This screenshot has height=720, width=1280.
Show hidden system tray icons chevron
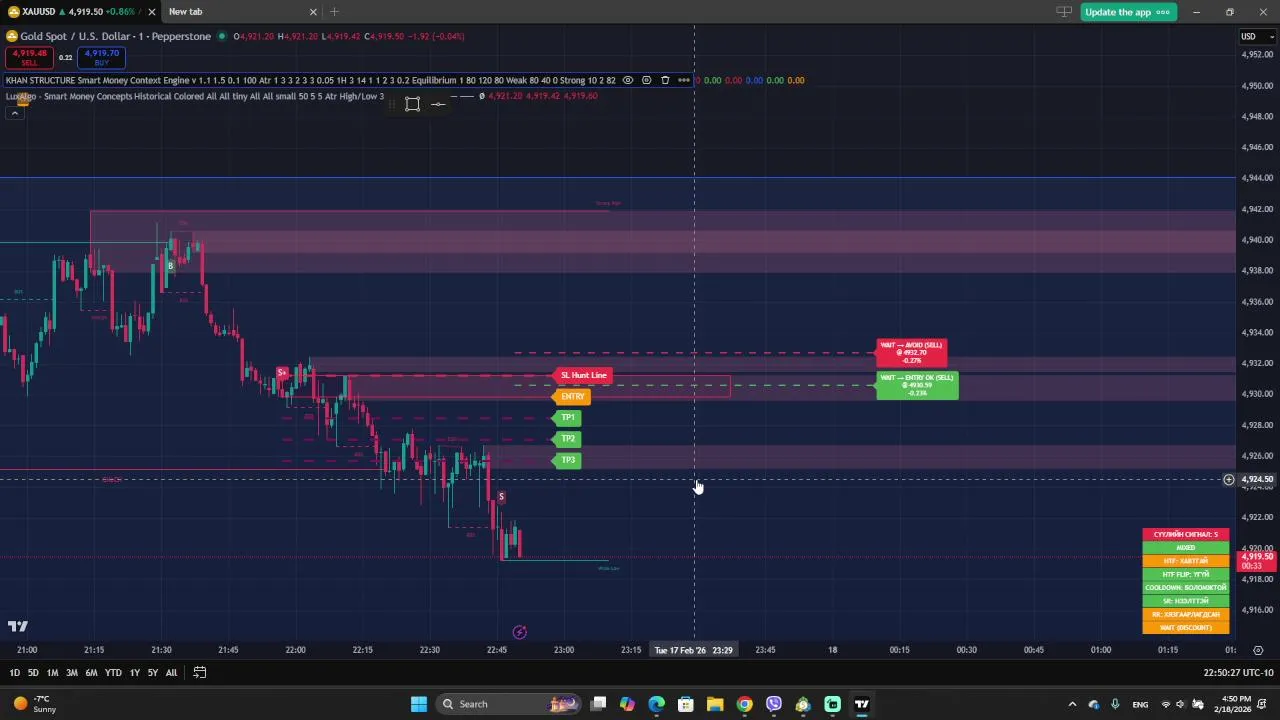1072,704
